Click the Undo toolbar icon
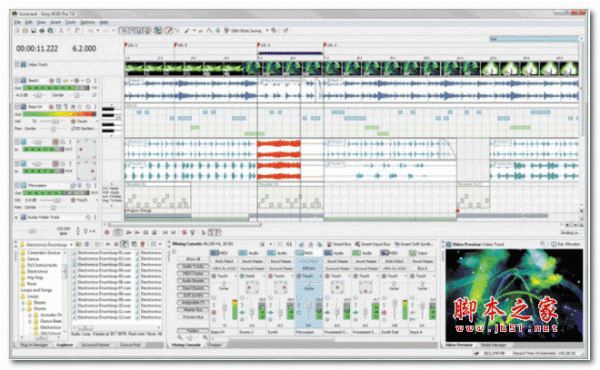This screenshot has height=370, width=600. click(90, 31)
